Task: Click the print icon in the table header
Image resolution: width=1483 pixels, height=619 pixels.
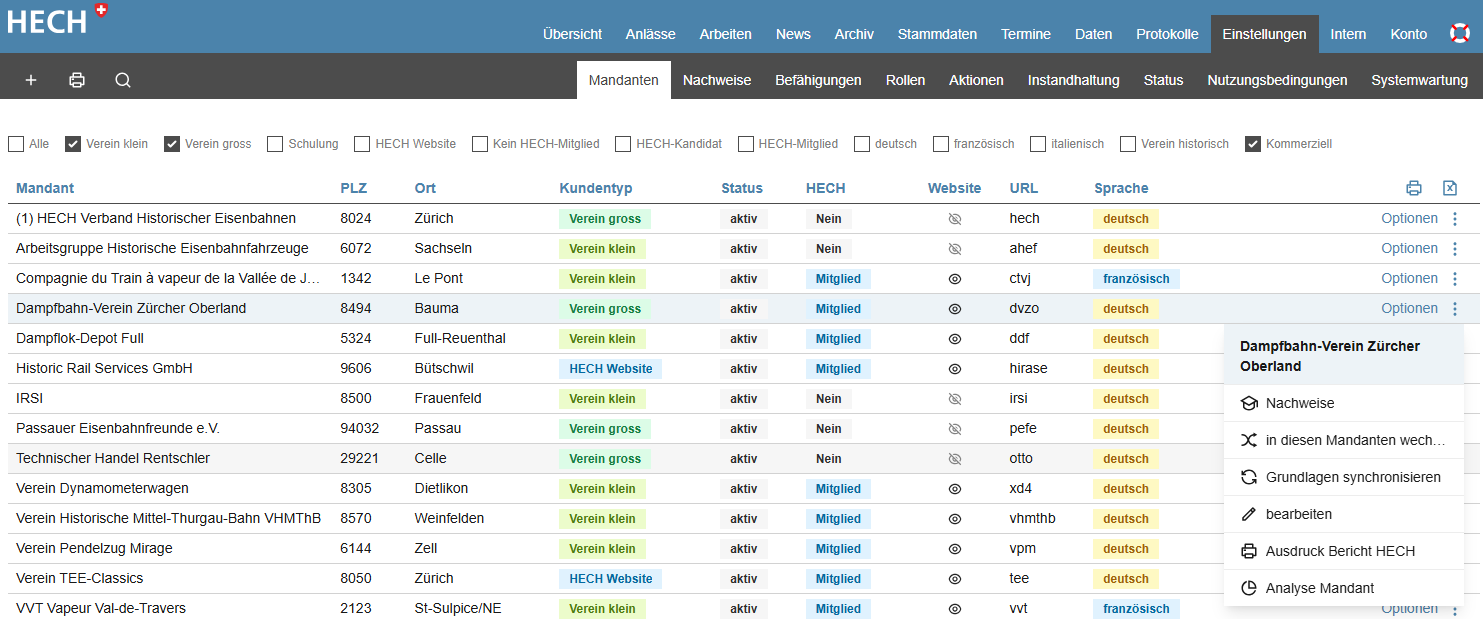Action: (1414, 188)
